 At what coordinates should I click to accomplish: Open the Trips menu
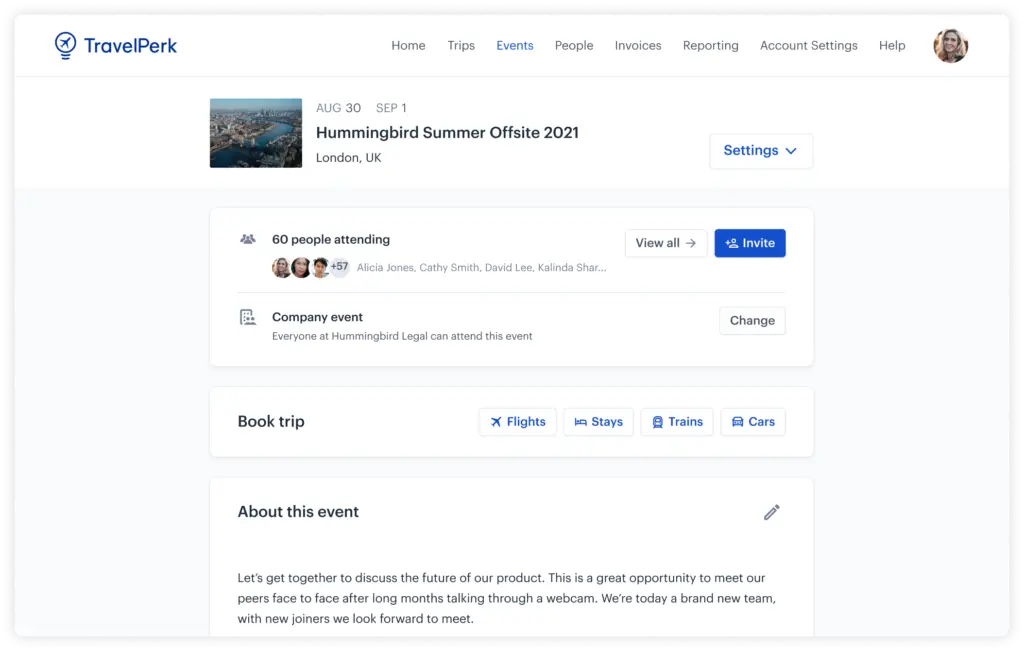point(461,46)
